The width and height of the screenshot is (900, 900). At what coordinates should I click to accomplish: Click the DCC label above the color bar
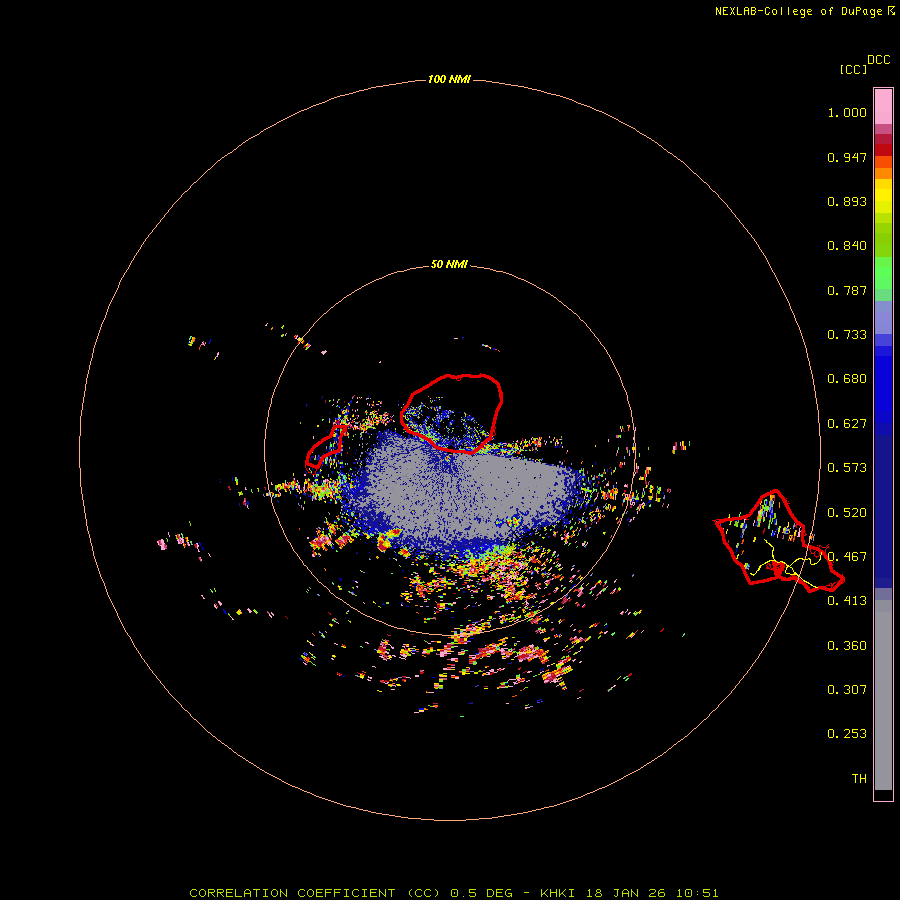point(879,60)
